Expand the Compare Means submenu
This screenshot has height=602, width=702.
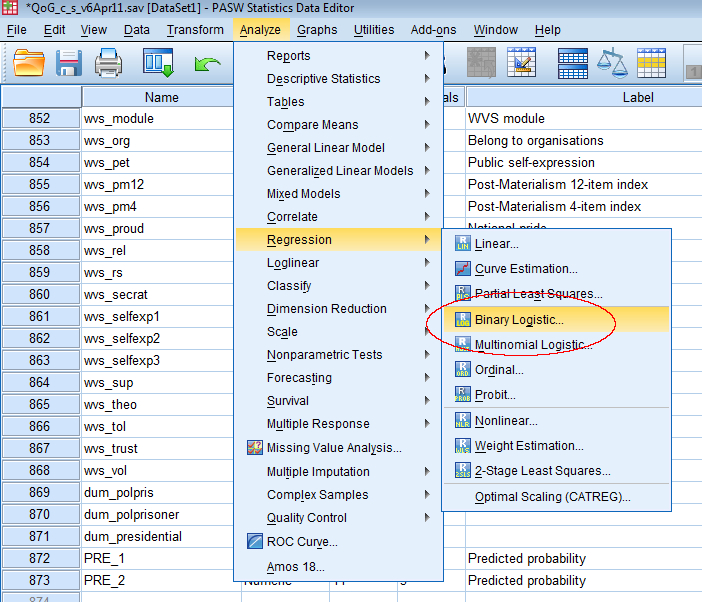[x=312, y=125]
